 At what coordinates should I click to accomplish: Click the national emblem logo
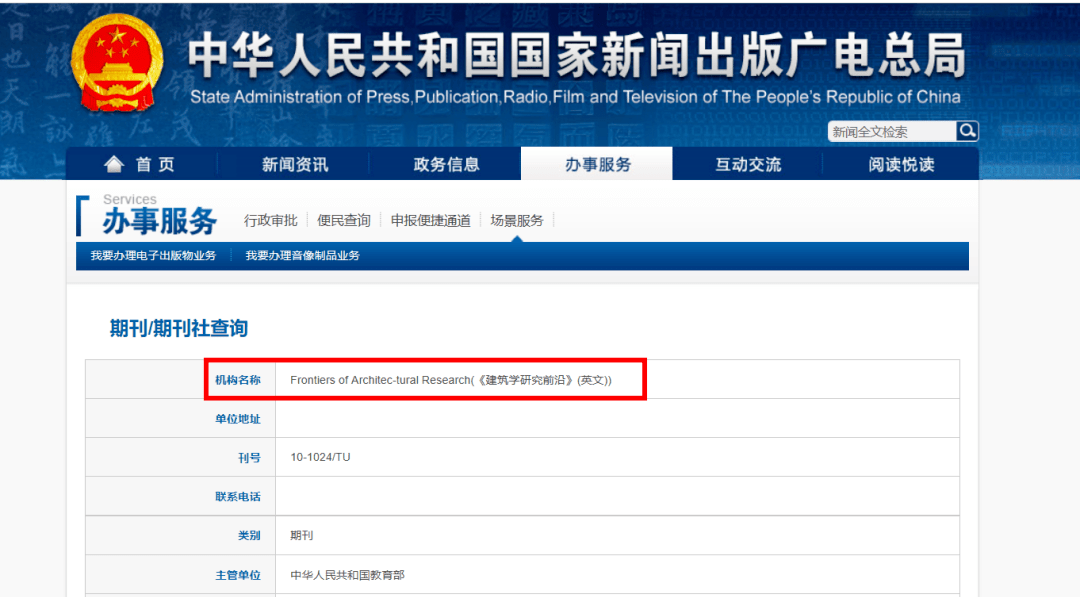coord(117,67)
